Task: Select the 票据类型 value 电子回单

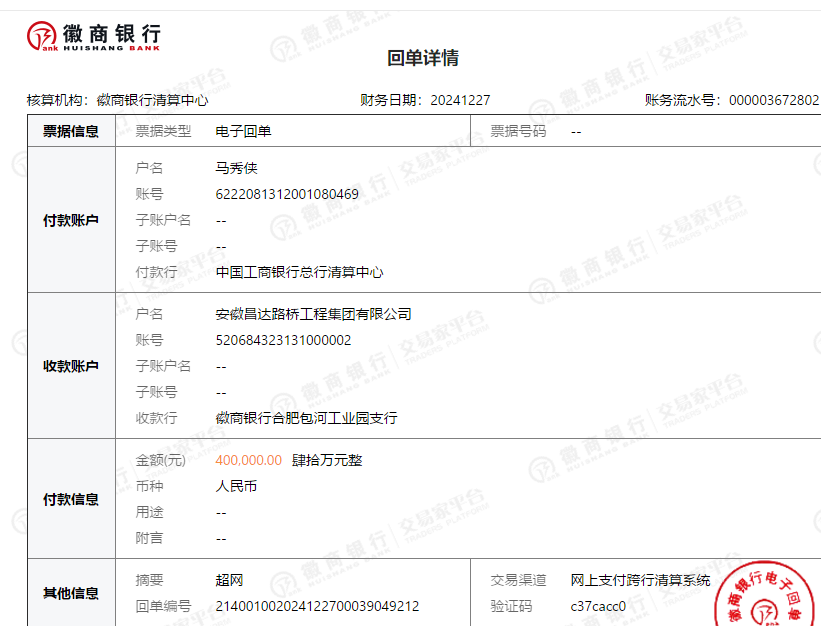Action: tap(243, 131)
